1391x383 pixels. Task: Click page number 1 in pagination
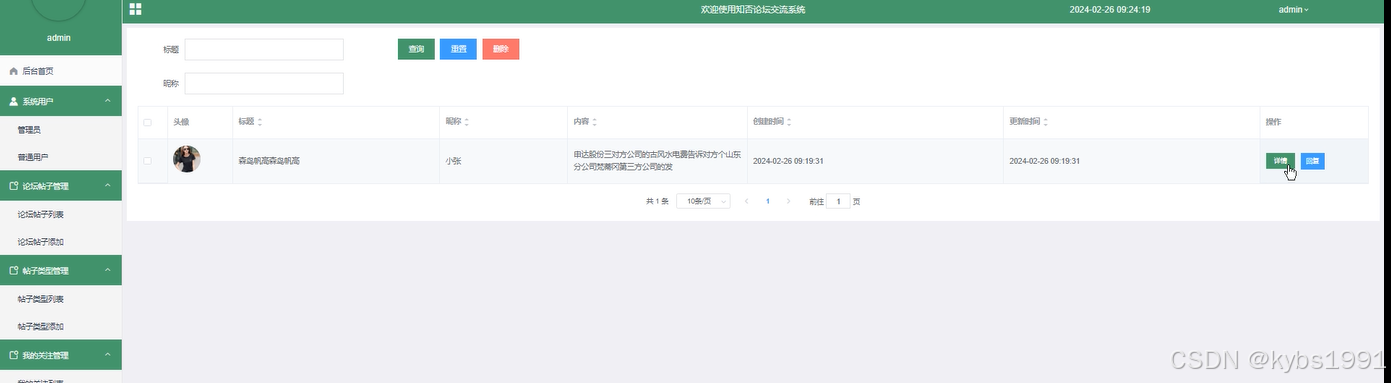click(x=767, y=201)
